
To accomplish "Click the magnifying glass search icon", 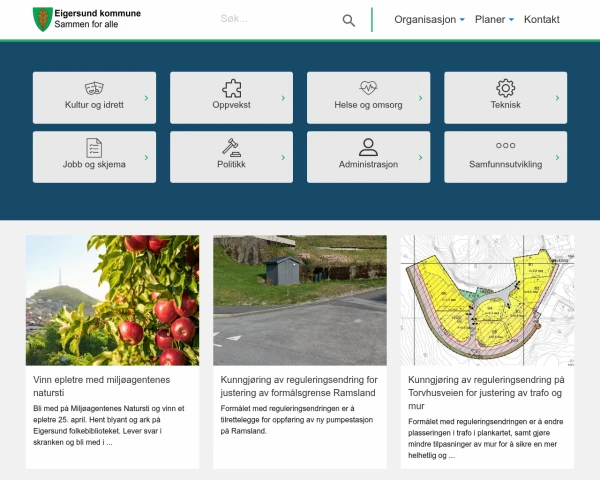I will coord(348,20).
